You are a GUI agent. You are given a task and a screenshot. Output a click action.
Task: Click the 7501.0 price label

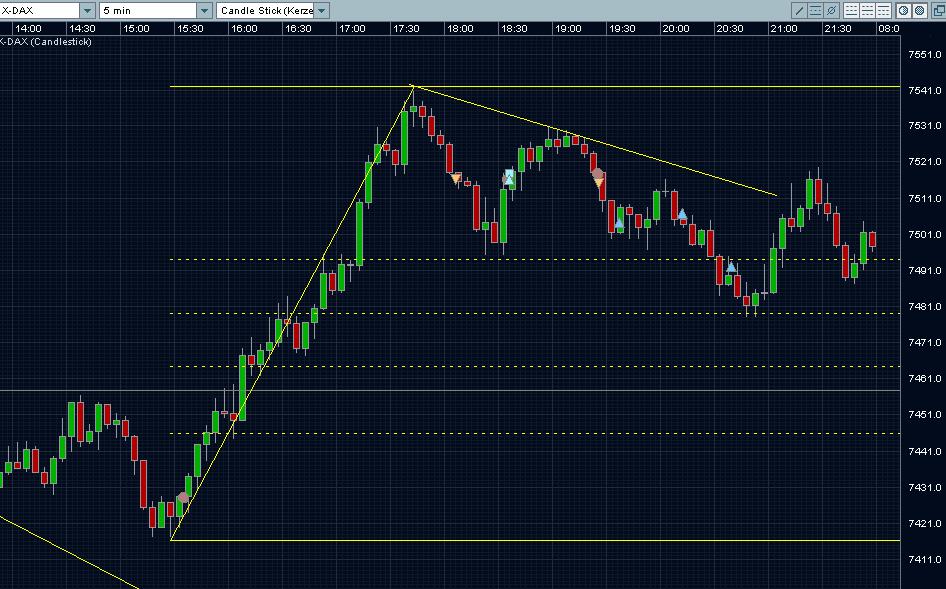coord(925,234)
